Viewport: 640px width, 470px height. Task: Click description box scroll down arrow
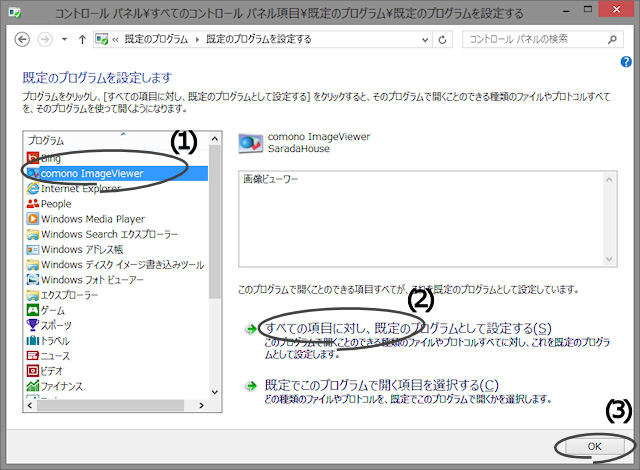[x=609, y=259]
